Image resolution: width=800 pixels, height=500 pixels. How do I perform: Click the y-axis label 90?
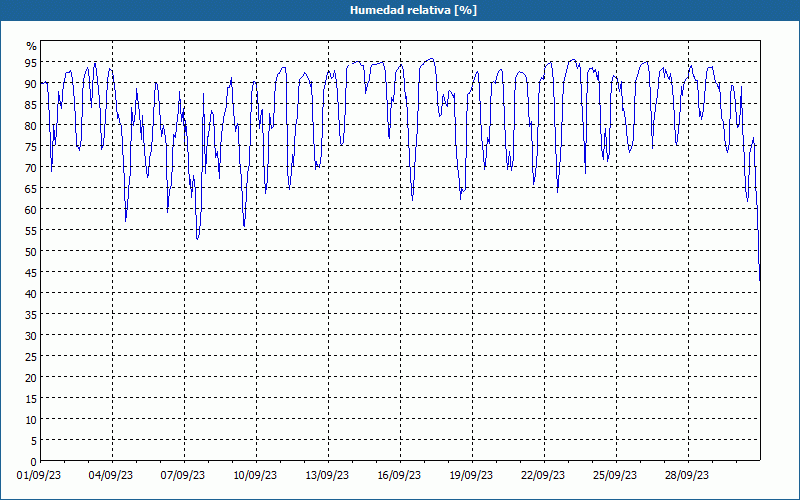pos(31,84)
